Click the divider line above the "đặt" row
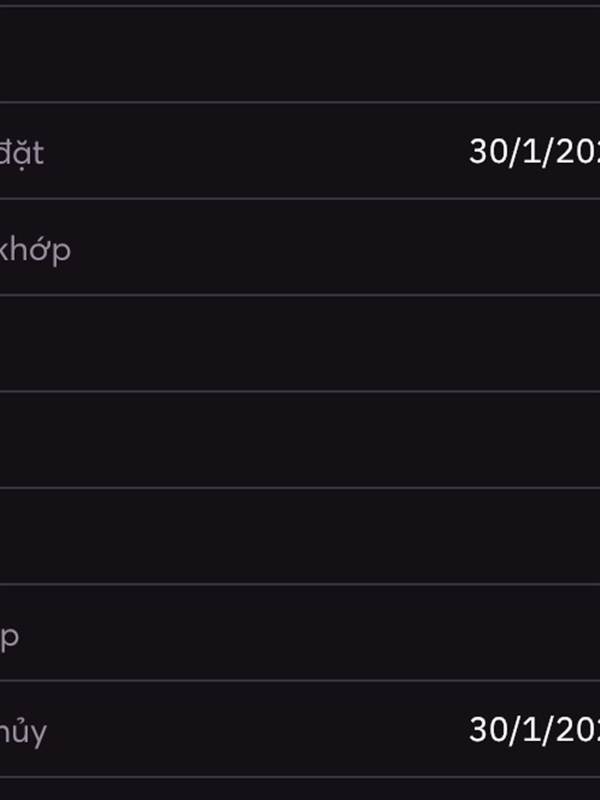600x800 pixels. 300,103
